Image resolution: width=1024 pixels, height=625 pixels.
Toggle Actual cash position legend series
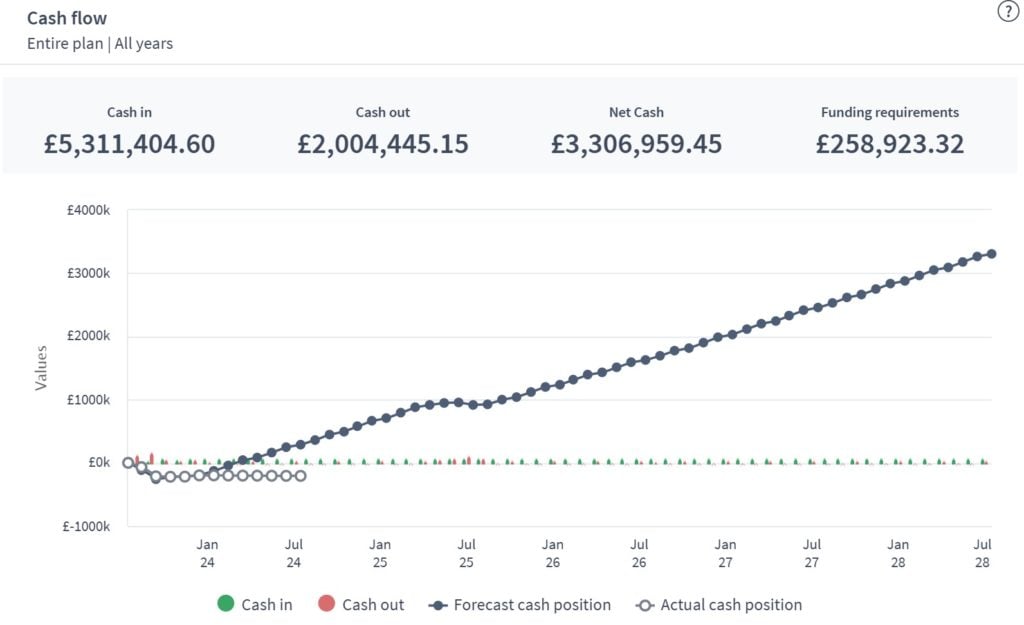[718, 605]
